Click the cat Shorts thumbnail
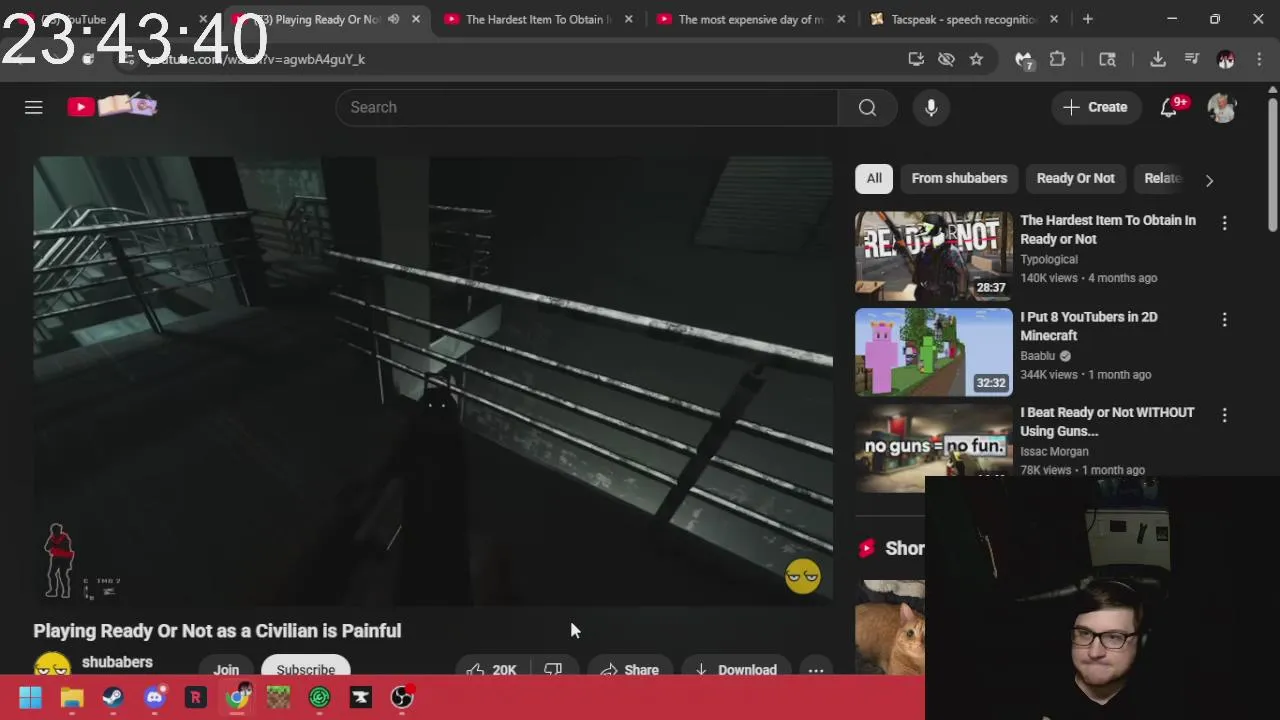This screenshot has width=1280, height=720. (890, 628)
